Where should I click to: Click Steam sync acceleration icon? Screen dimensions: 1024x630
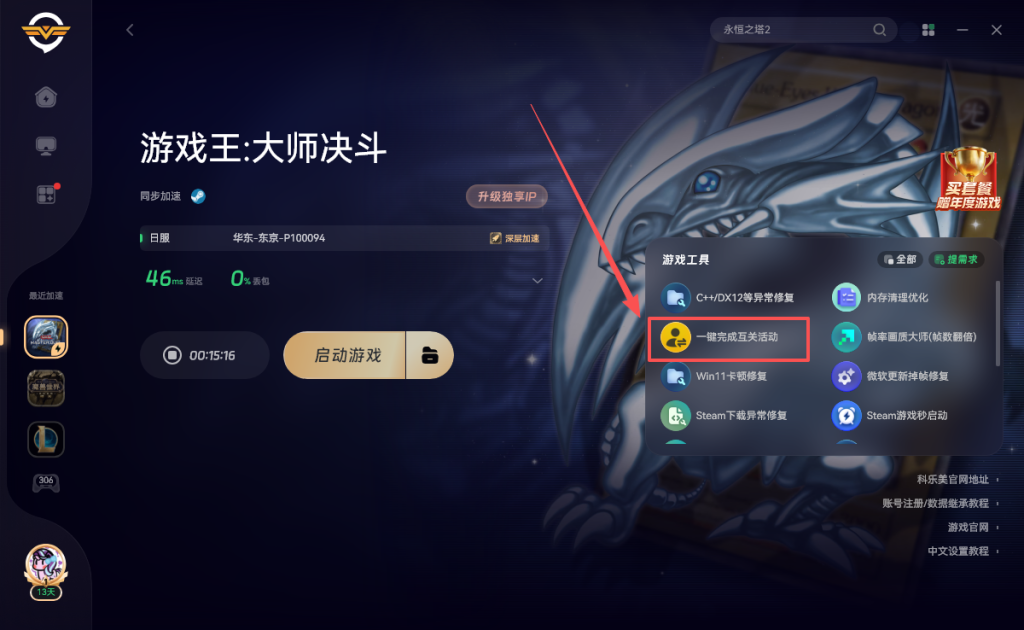click(x=198, y=197)
